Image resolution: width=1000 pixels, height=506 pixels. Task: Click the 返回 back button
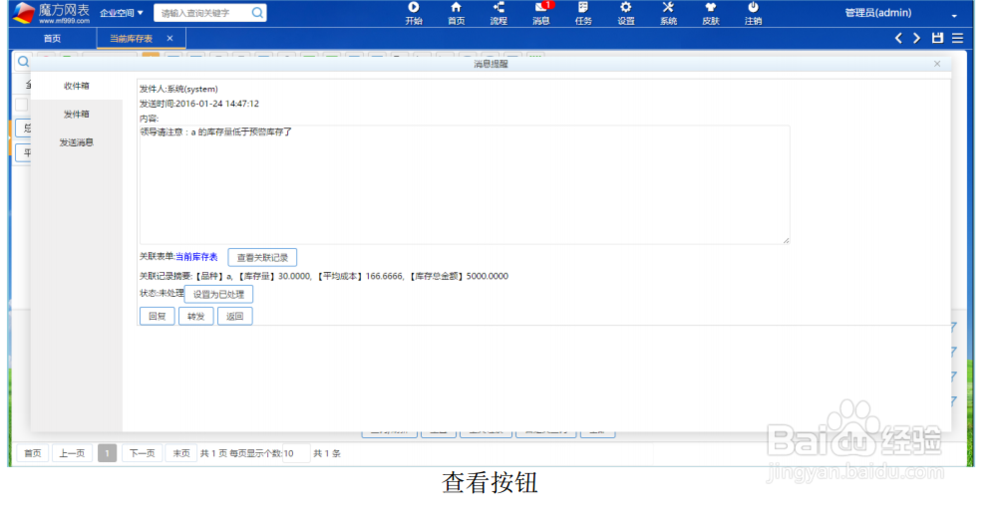pyautogui.click(x=235, y=316)
